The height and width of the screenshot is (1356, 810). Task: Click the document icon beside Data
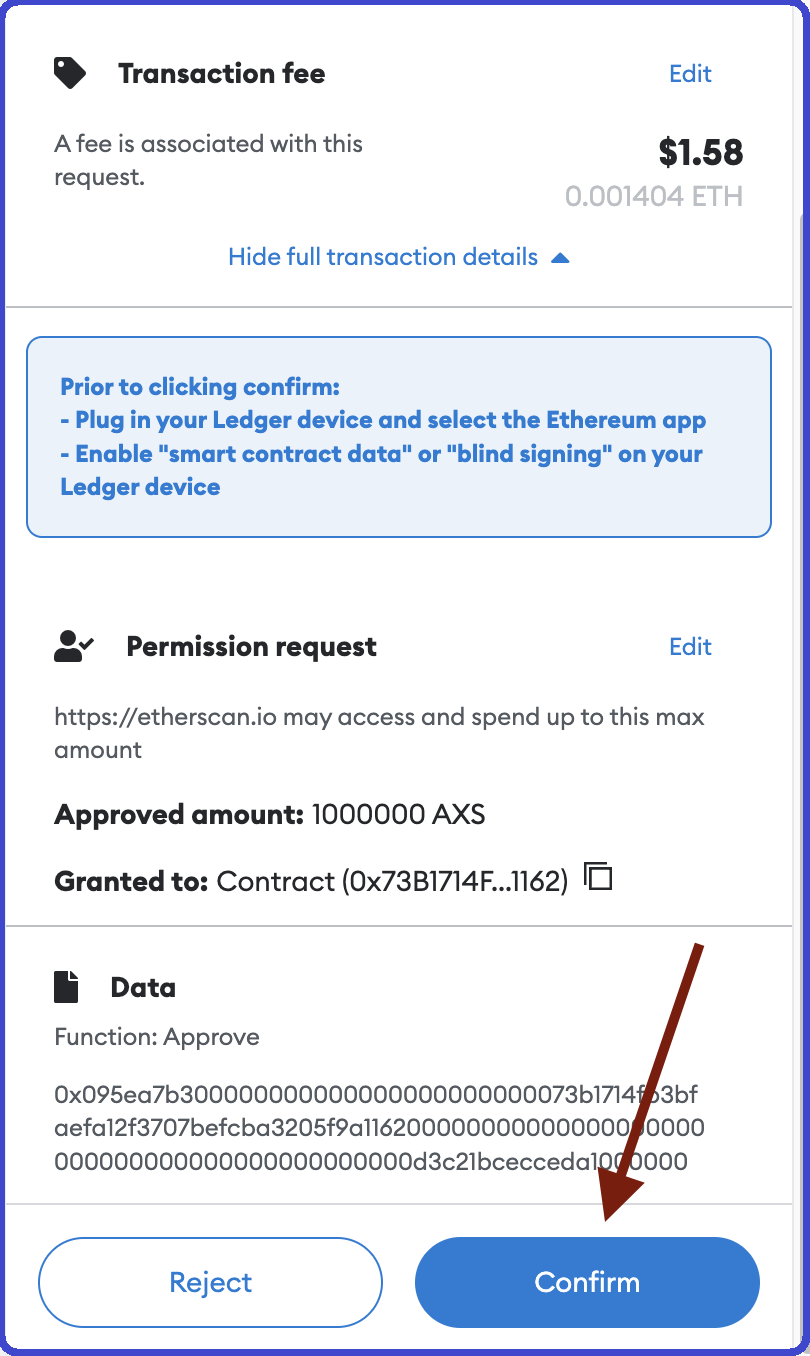coord(66,987)
